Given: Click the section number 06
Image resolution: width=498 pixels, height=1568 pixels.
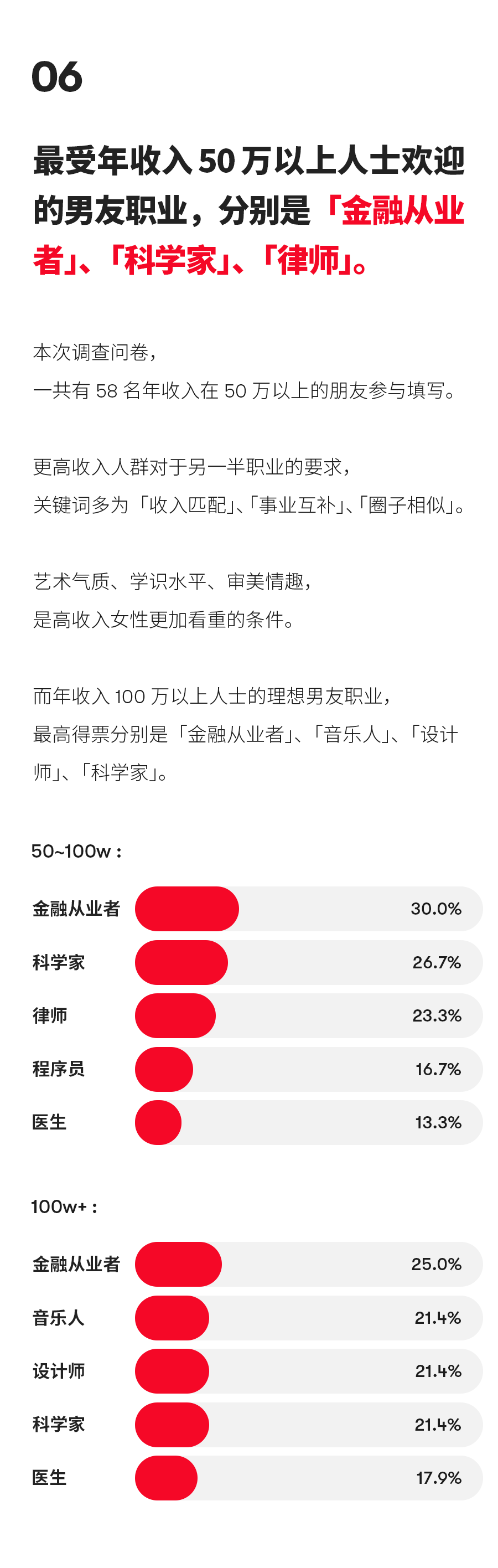Looking at the screenshot, I should coord(56,78).
